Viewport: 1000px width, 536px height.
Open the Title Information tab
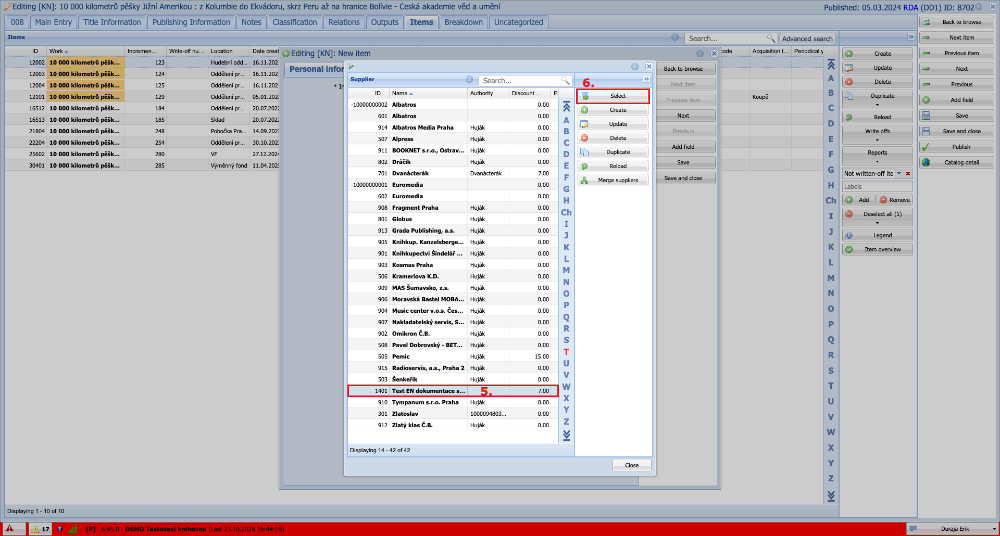tap(112, 22)
